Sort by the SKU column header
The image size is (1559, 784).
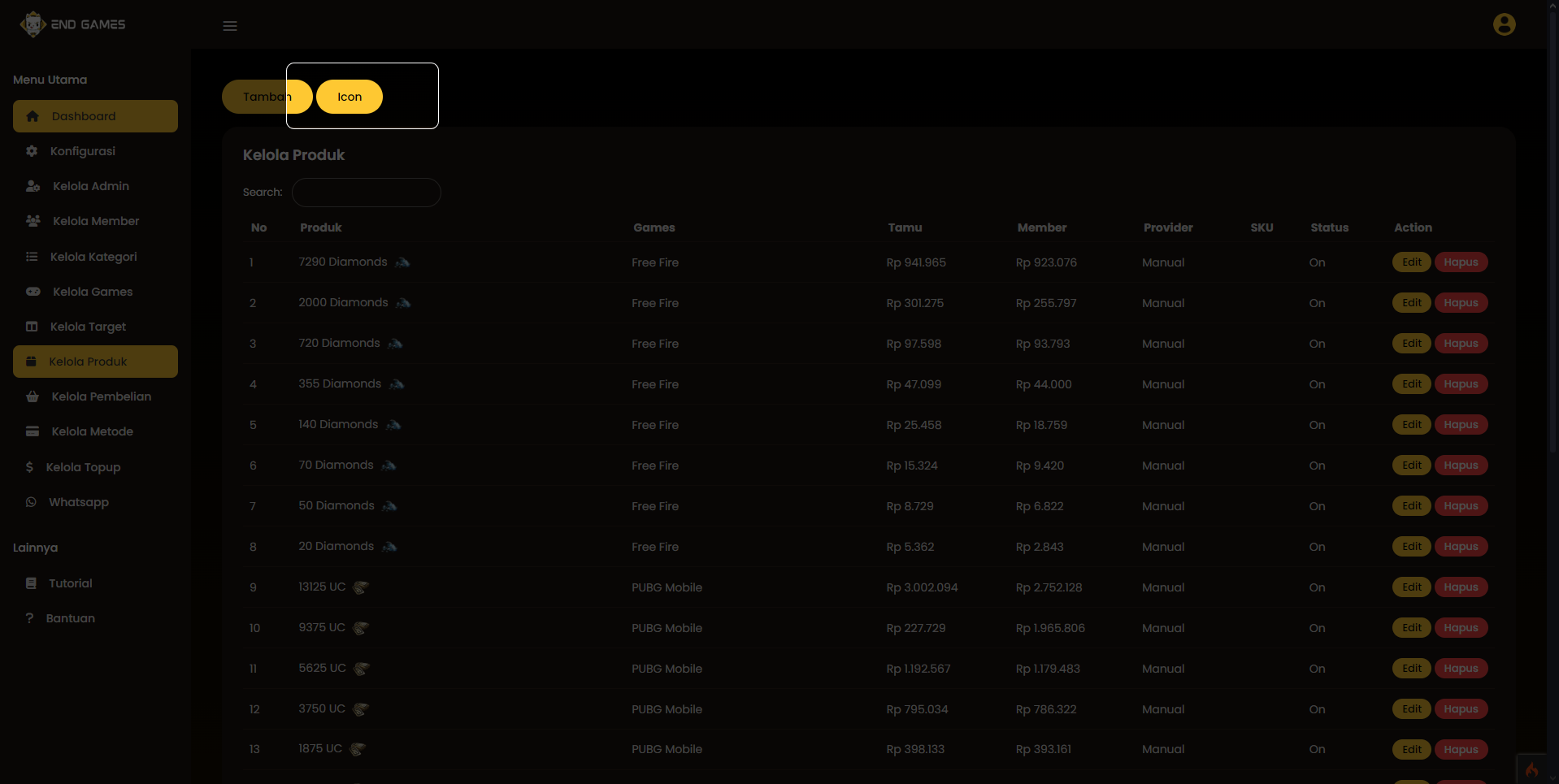point(1262,227)
